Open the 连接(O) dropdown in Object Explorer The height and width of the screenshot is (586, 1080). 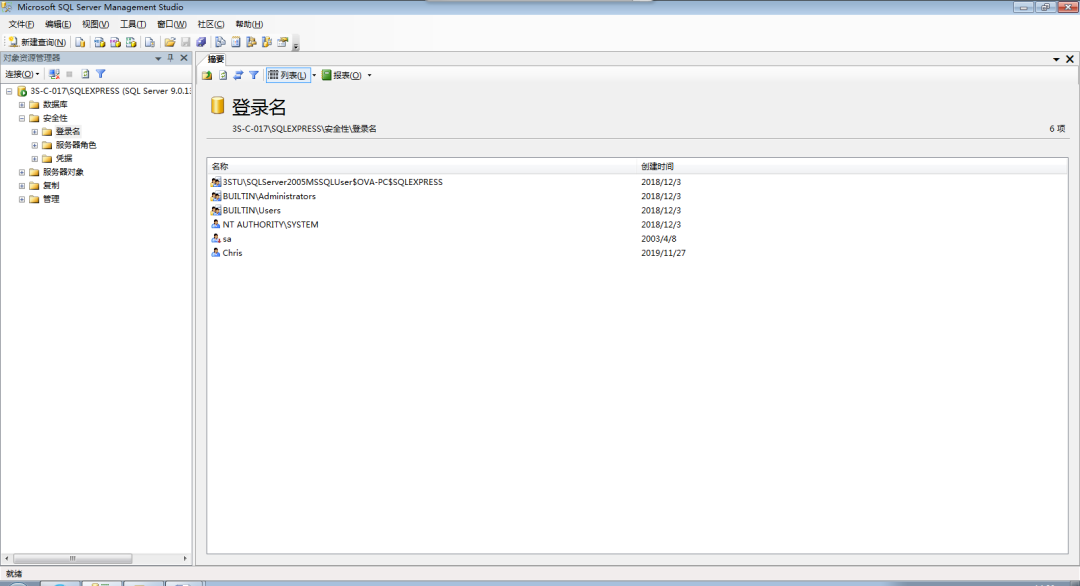tap(22, 74)
